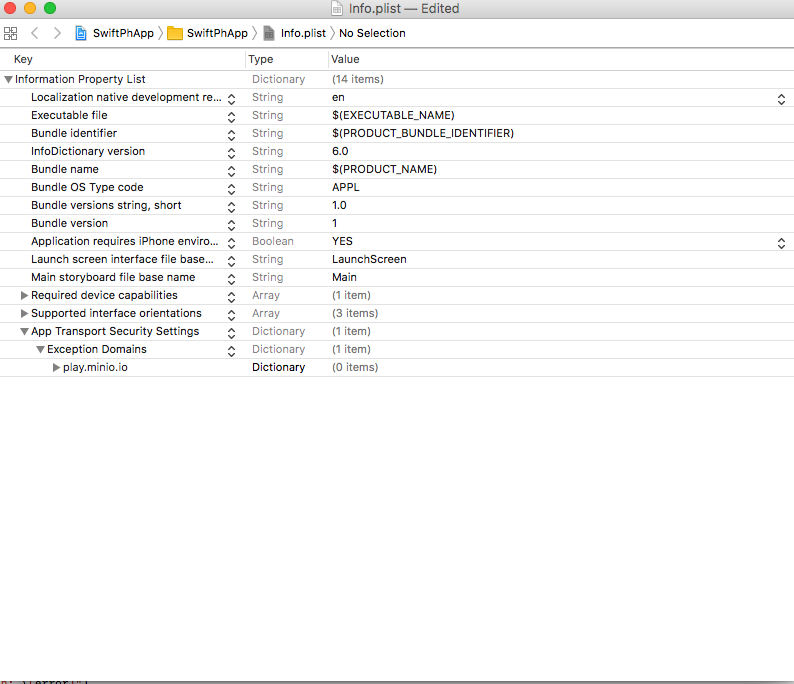Click the Key column header
Viewport: 794px width, 684px height.
click(x=23, y=60)
